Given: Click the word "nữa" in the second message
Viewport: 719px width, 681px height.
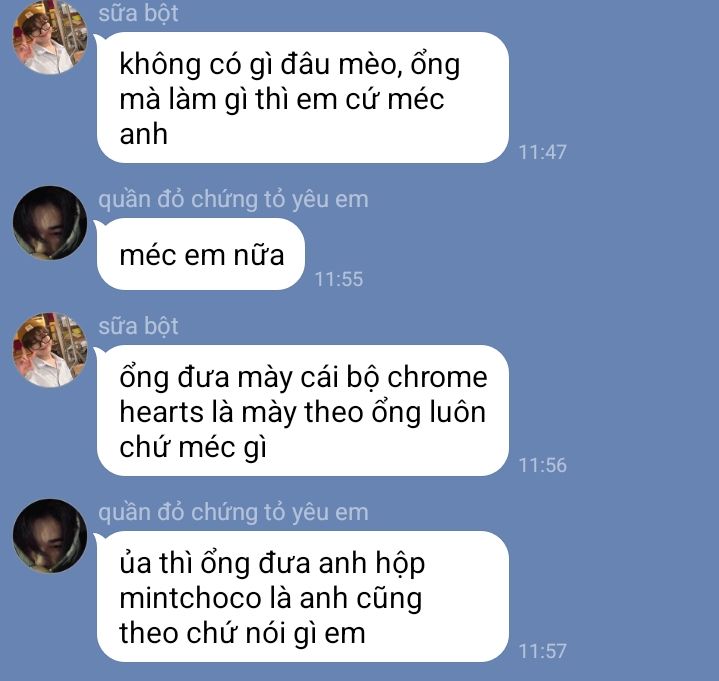Looking at the screenshot, I should (x=259, y=255).
